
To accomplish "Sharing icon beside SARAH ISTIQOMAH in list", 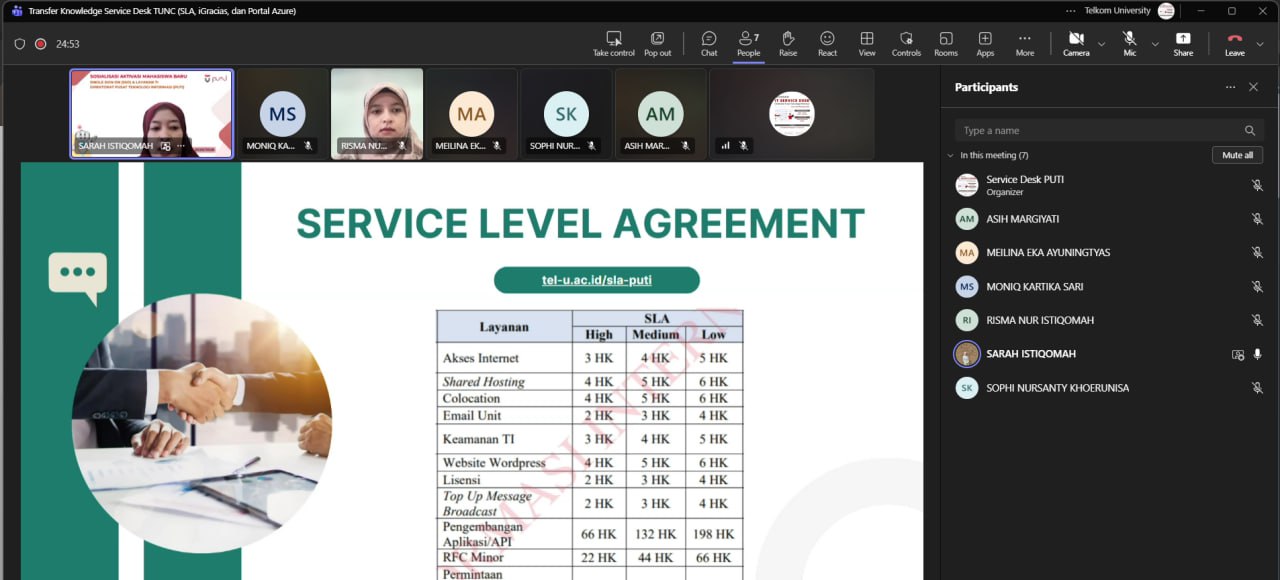I will pyautogui.click(x=1238, y=354).
